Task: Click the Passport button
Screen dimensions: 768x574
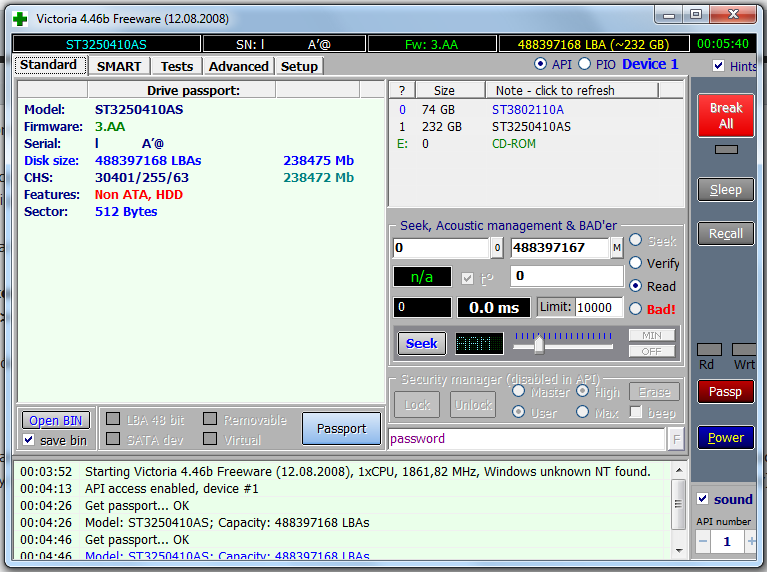Action: 341,429
